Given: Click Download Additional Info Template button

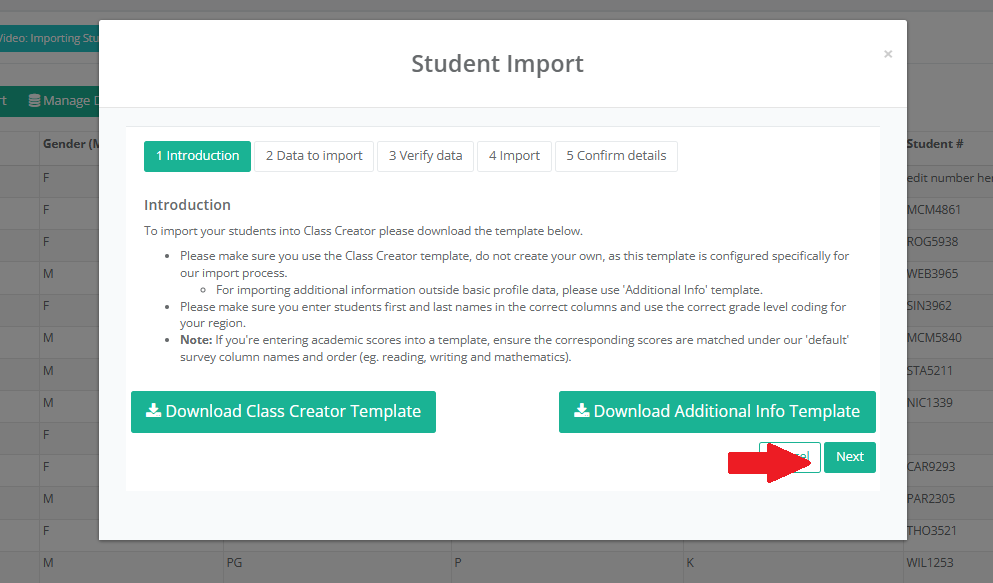Looking at the screenshot, I should [718, 412].
